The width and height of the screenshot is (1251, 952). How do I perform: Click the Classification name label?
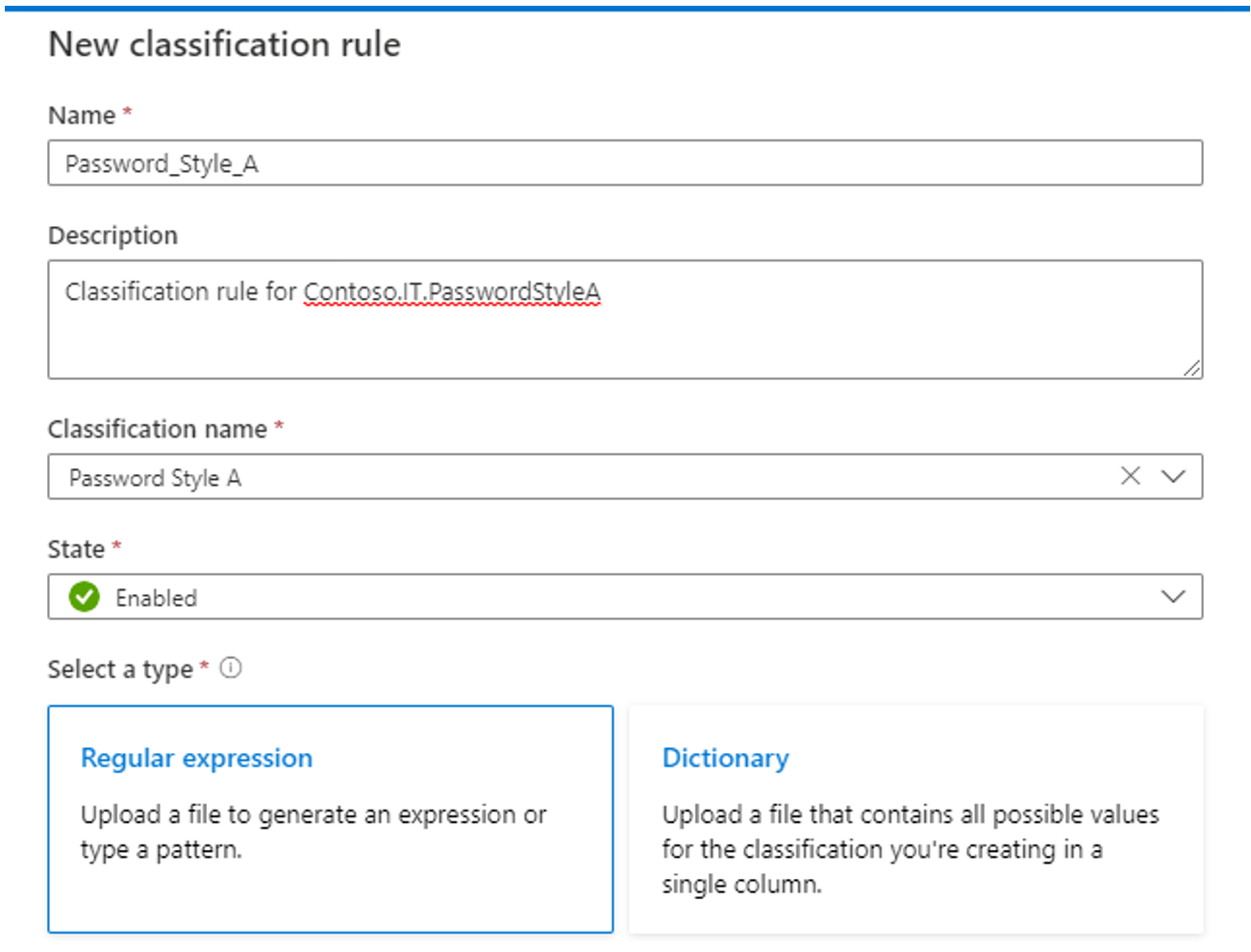(x=158, y=429)
